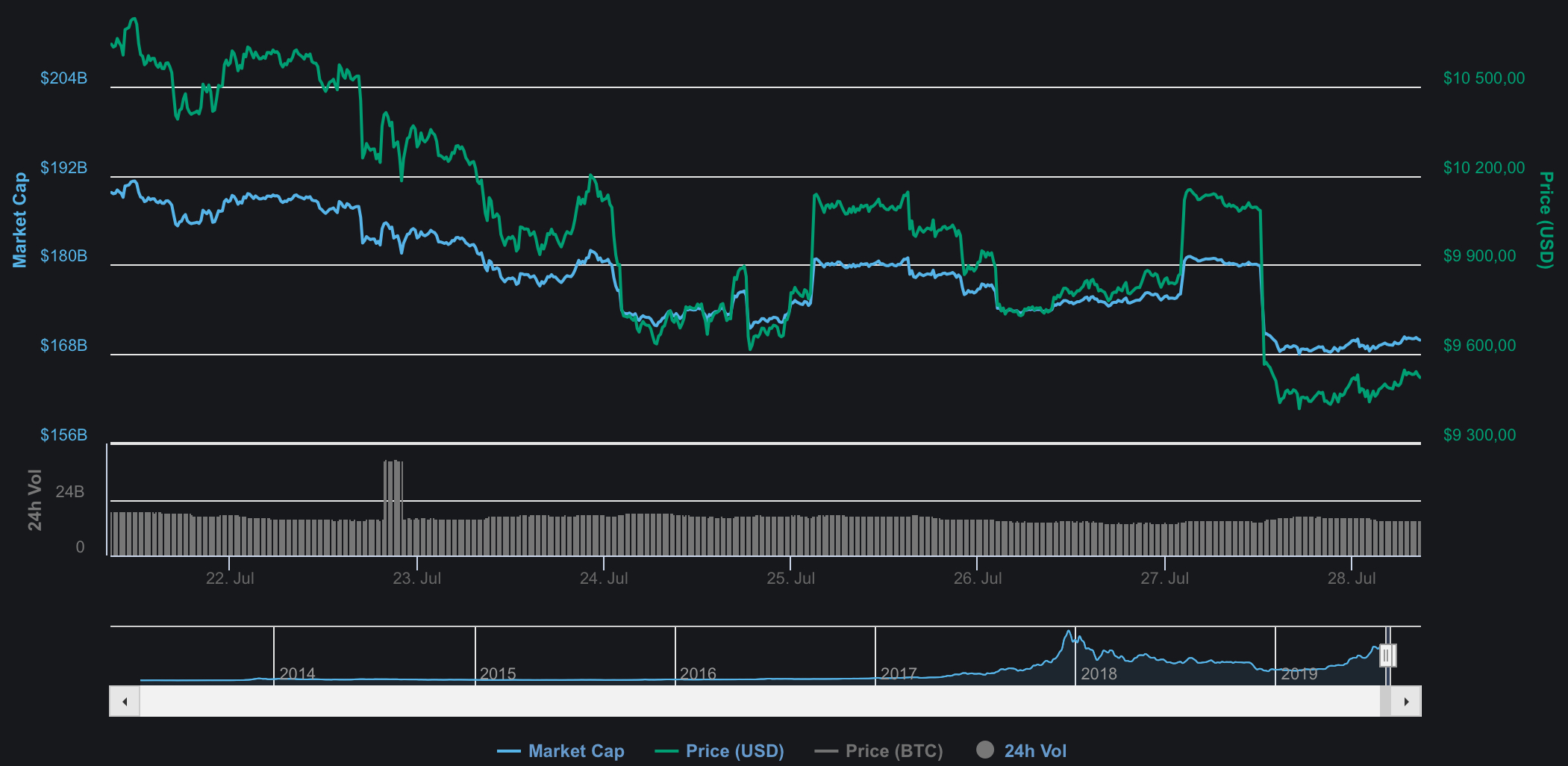
Task: Click the right scroll arrow of the navigator
Action: tap(1406, 702)
